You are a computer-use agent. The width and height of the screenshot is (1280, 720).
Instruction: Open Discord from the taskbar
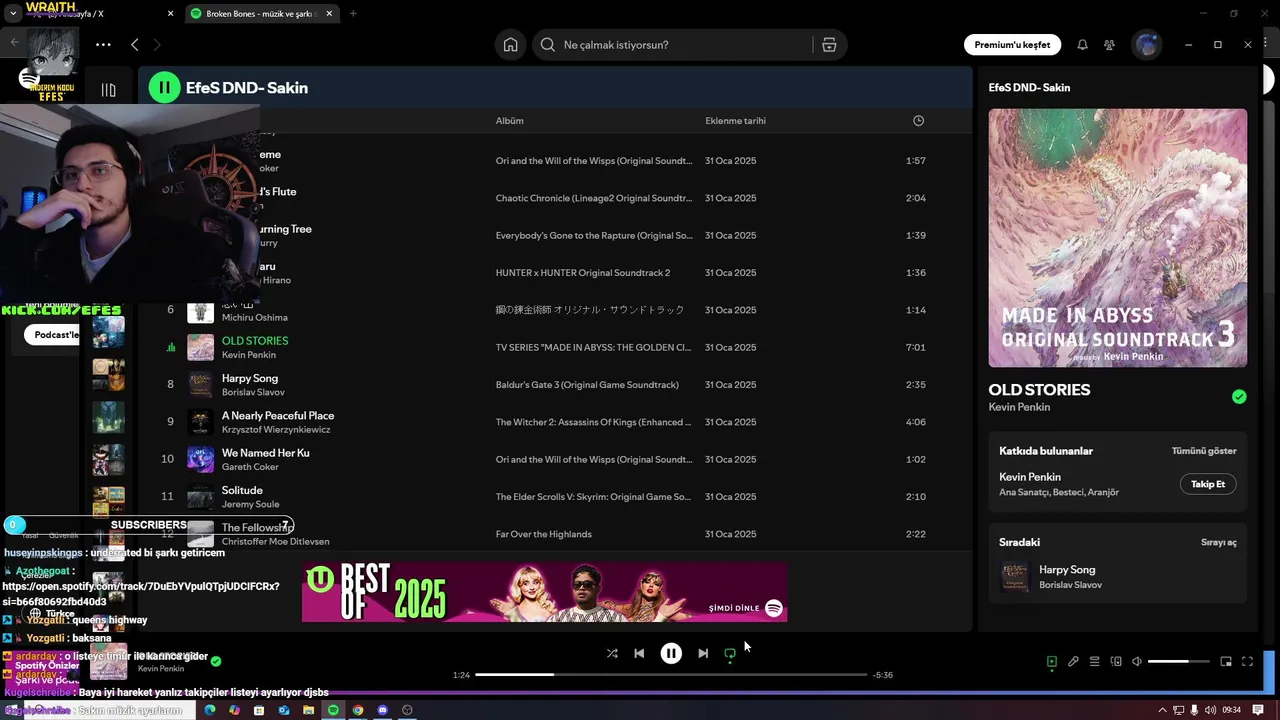(382, 710)
